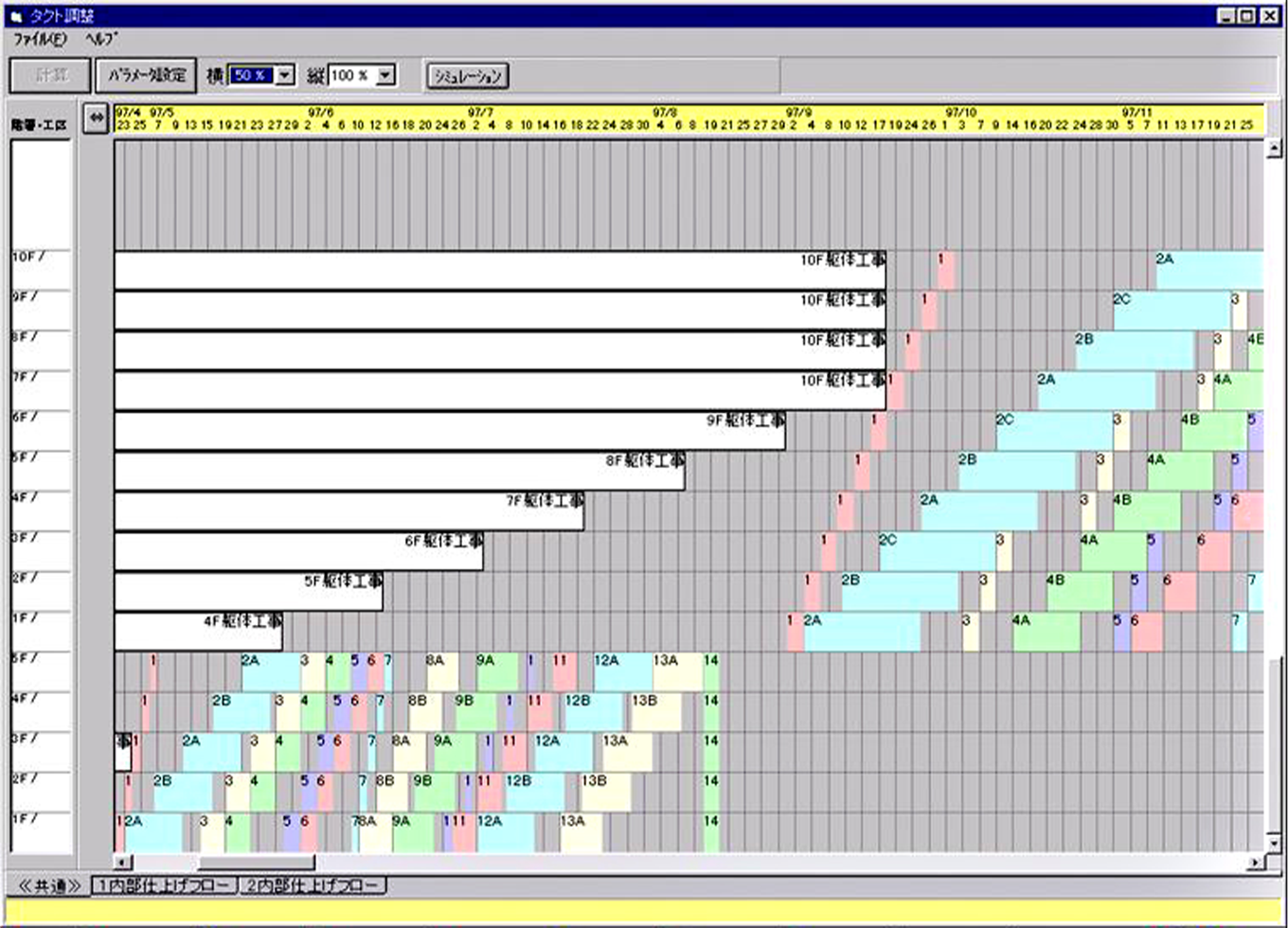Click the パラメータ設定 button

[146, 75]
